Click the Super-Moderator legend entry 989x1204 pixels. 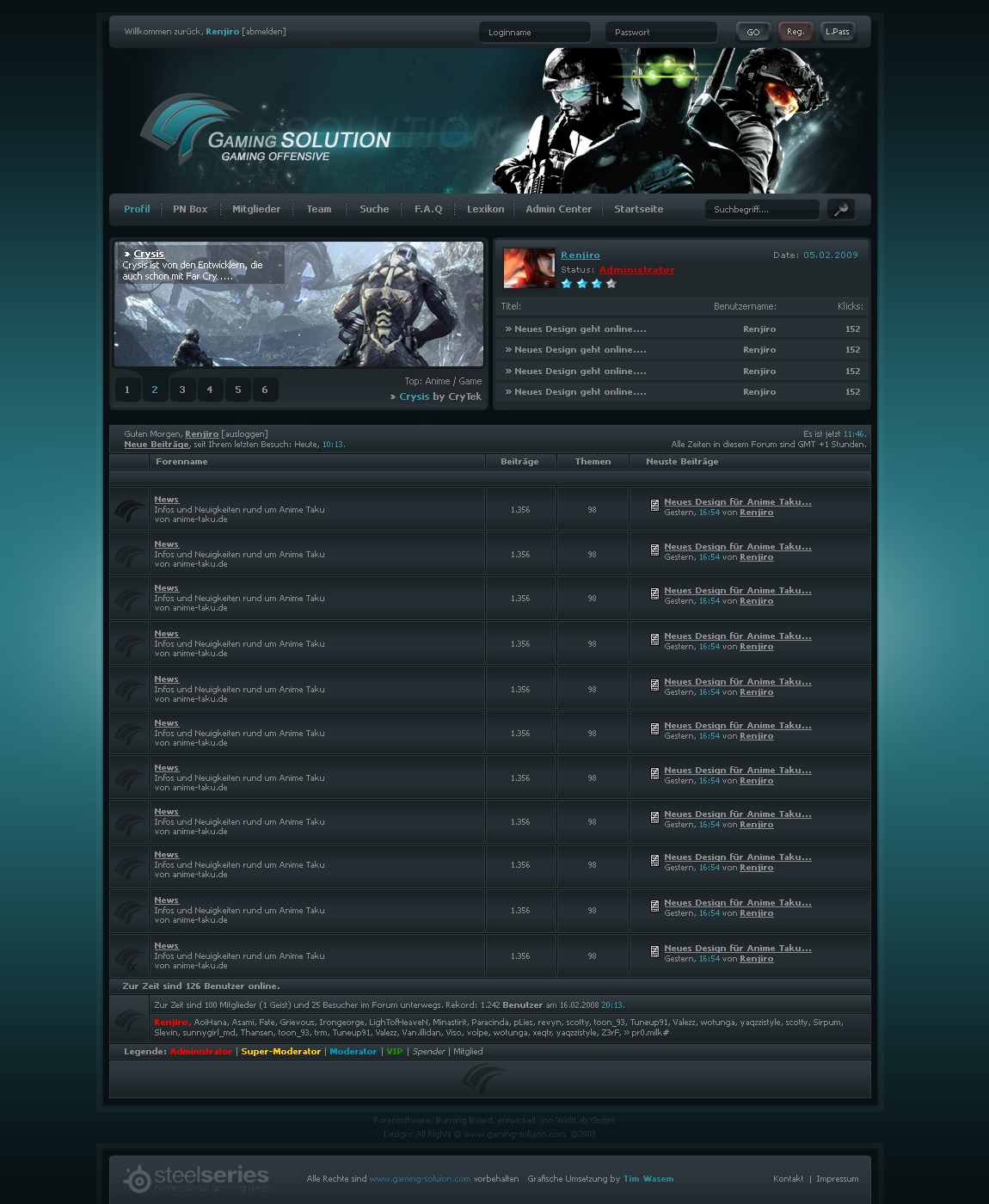tap(280, 1052)
